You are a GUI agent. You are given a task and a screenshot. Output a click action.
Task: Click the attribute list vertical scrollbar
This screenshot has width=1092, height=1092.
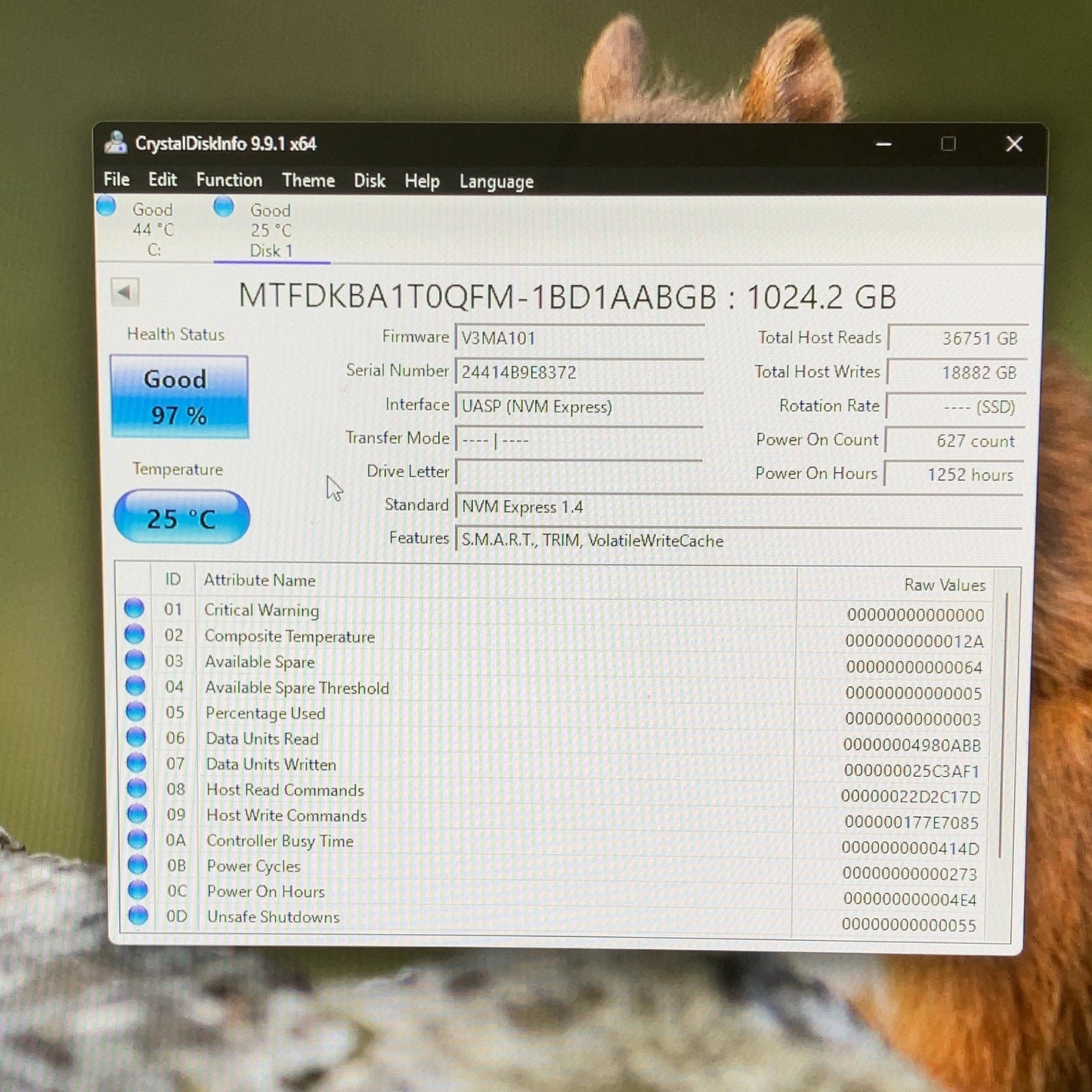(1004, 725)
